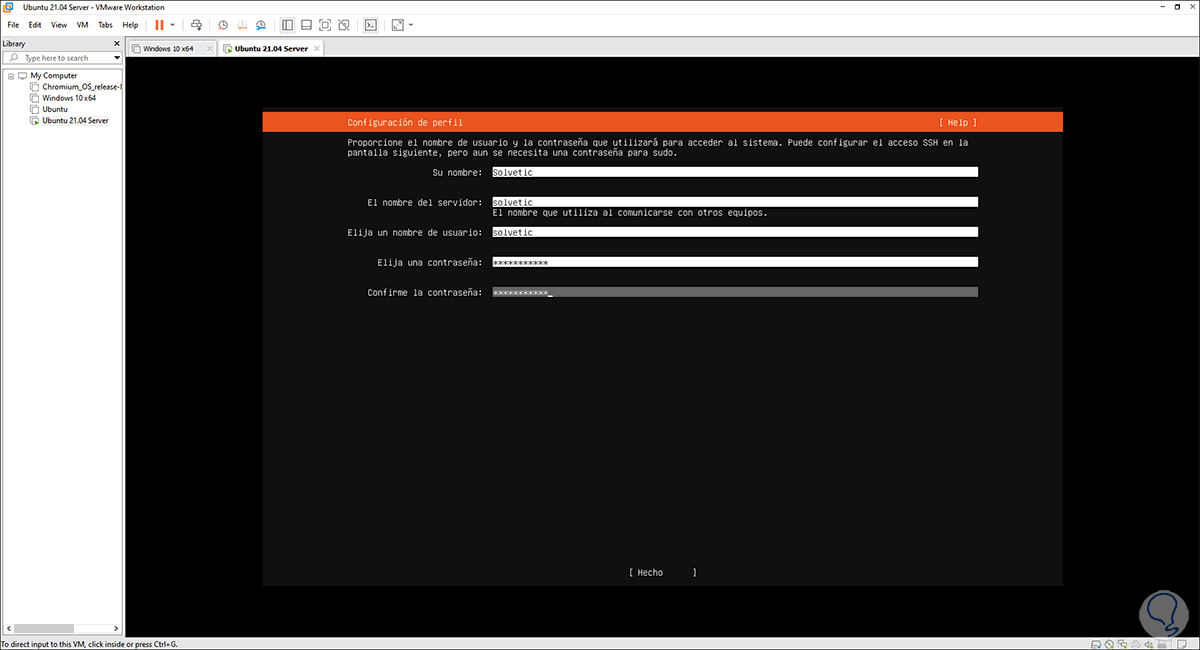The width and height of the screenshot is (1200, 650).
Task: Click the Unity mode icon
Action: pos(344,24)
